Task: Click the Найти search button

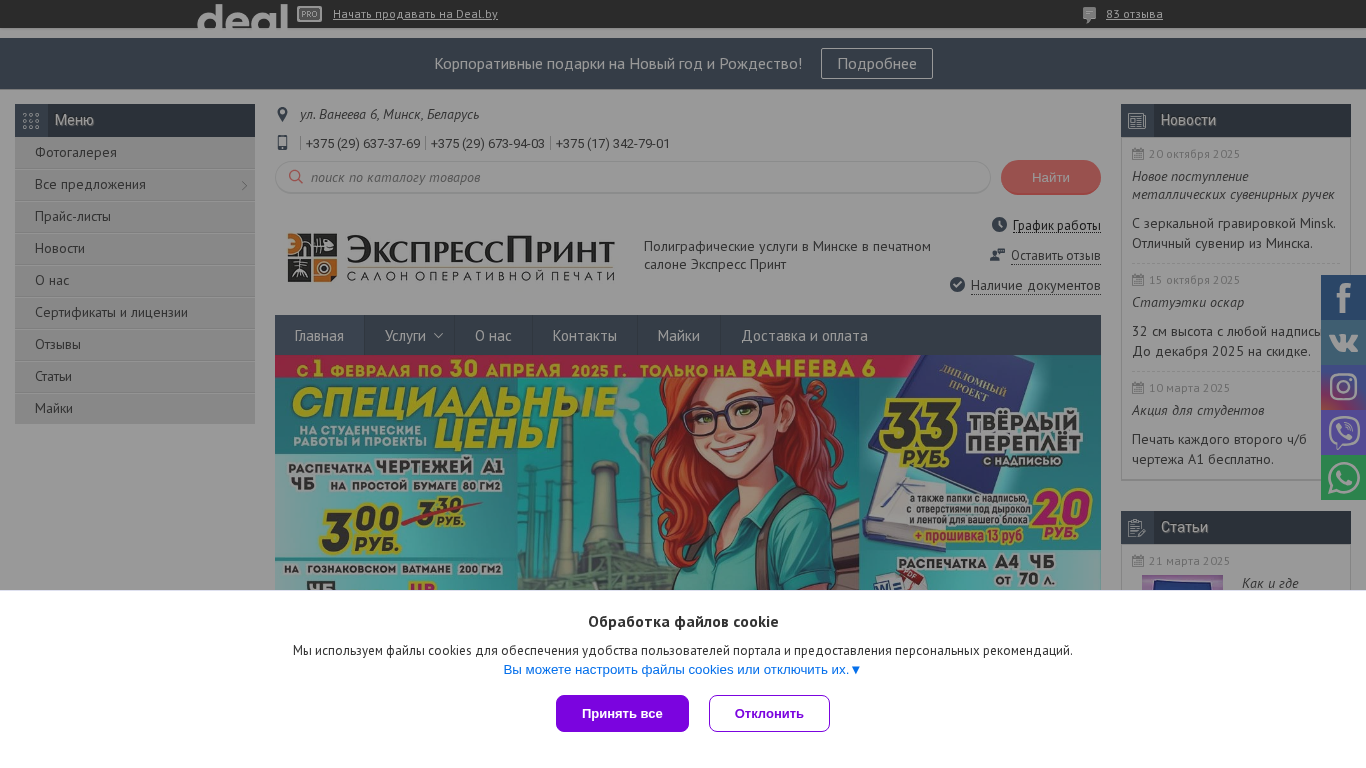Action: click(x=1050, y=177)
